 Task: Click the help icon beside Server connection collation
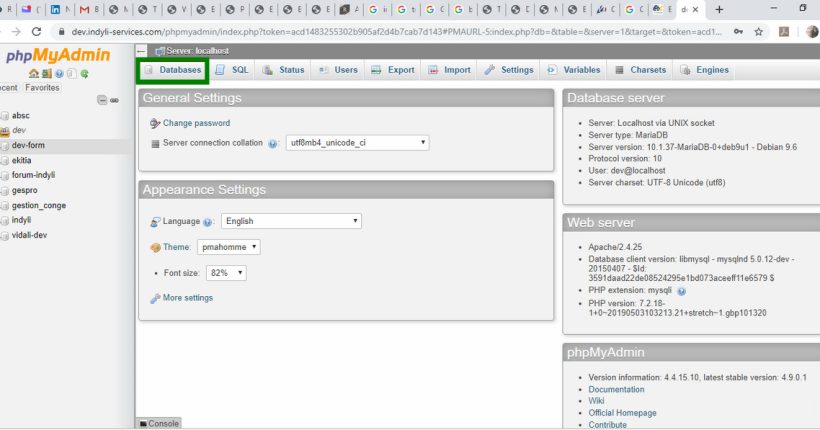tap(272, 143)
